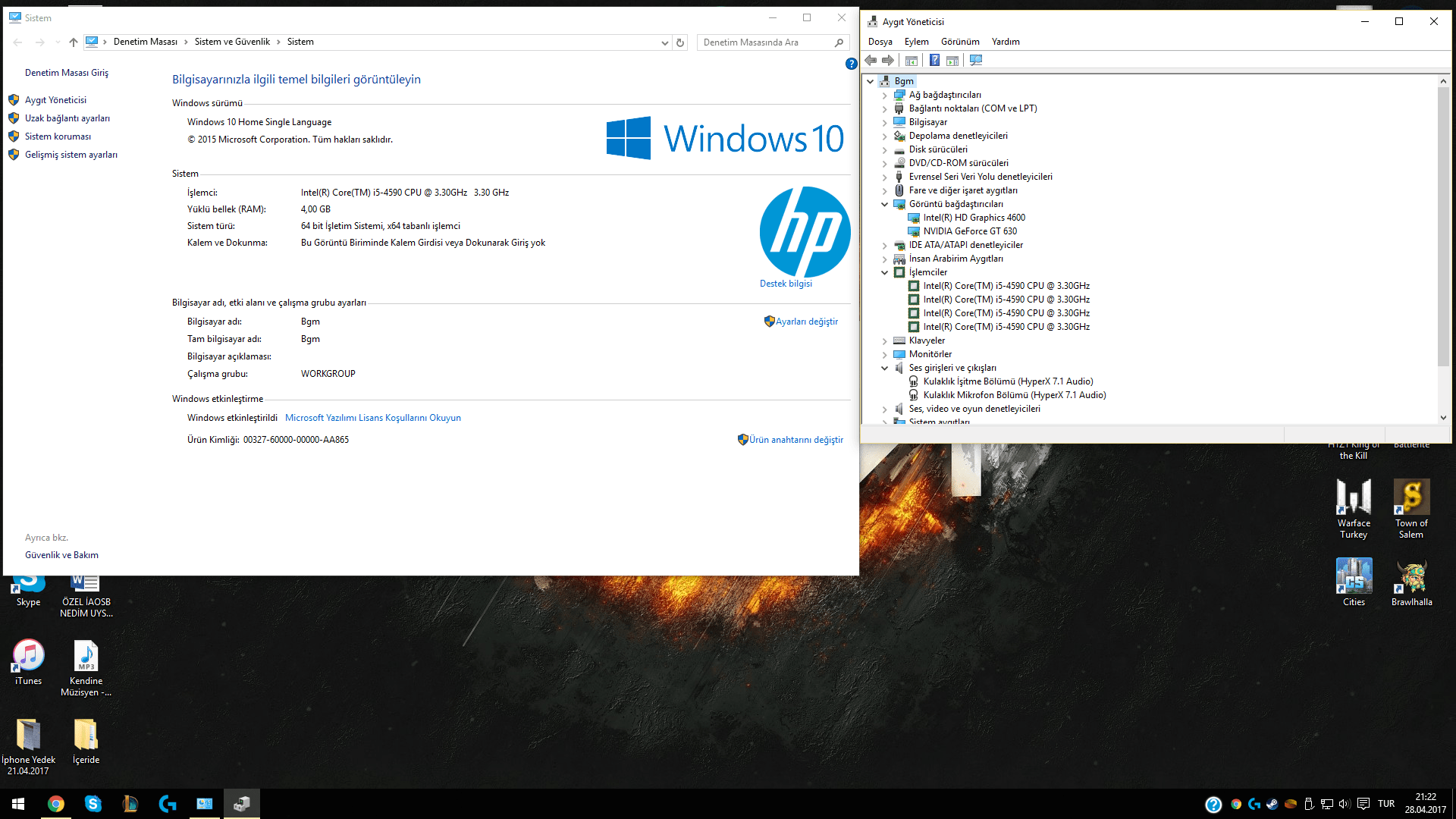Viewport: 1456px width, 819px height.
Task: Click the show/hide action pane icon
Action: (952, 61)
